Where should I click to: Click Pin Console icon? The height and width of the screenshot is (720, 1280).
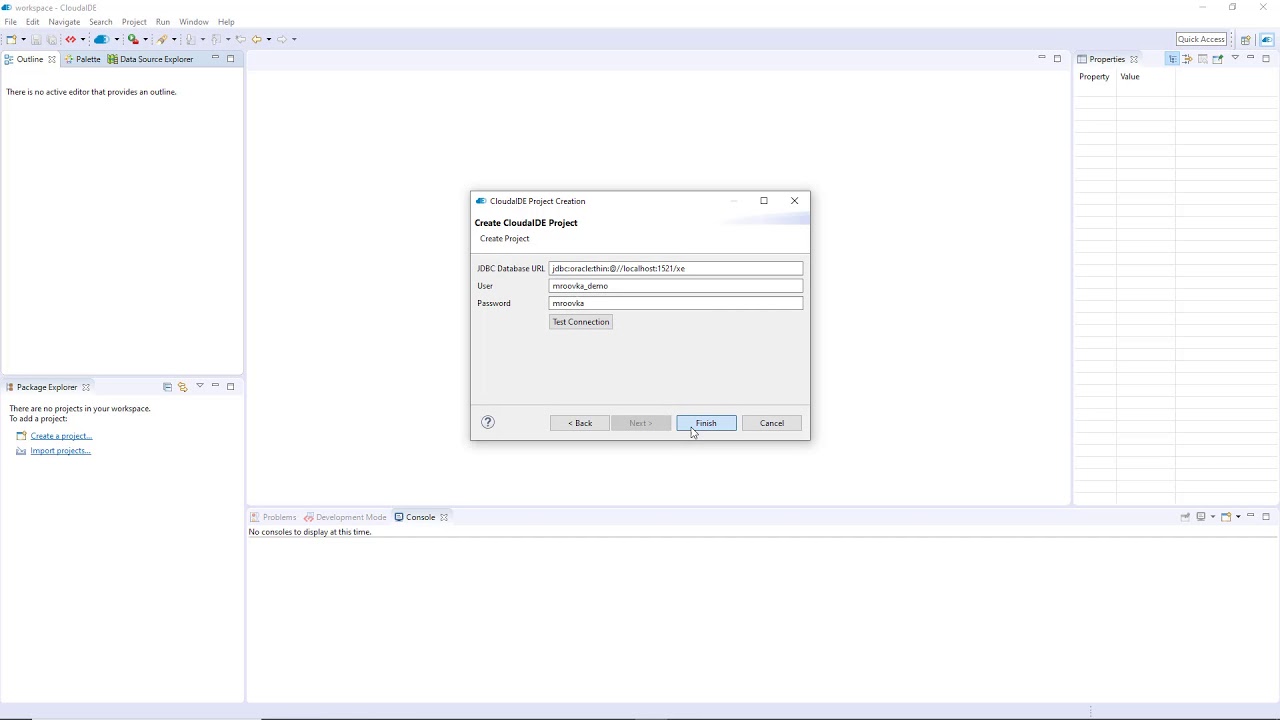(x=1185, y=517)
